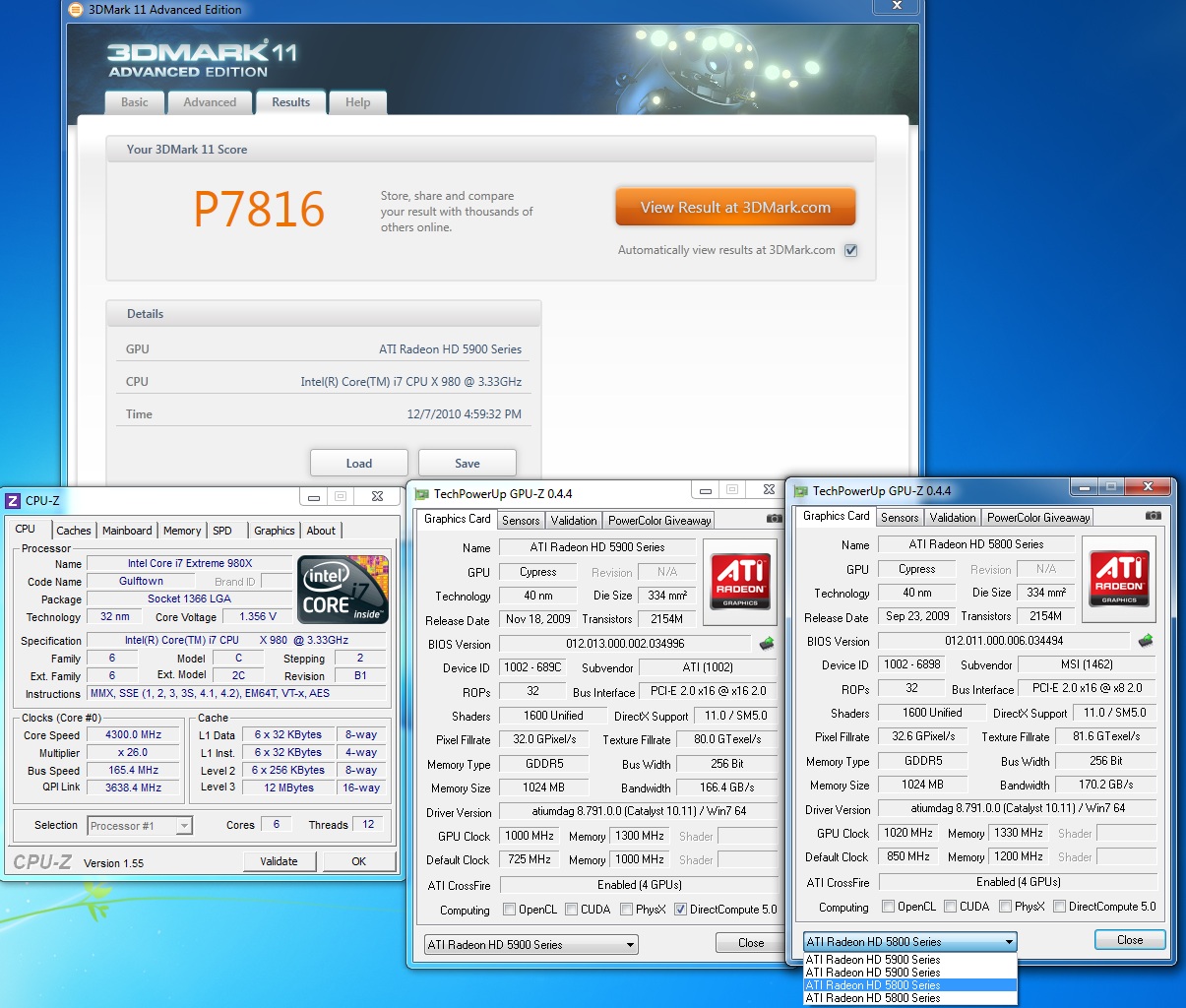
Task: Click the 3DMark 11 title bar icon
Action: [x=76, y=10]
